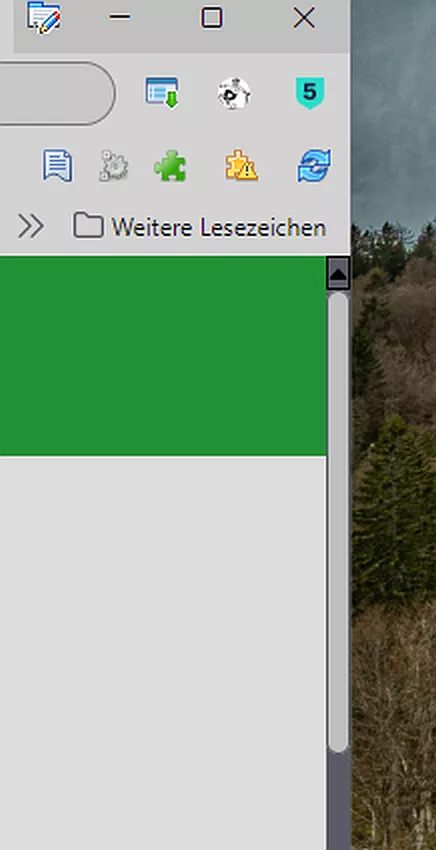Click the yellow puzzle piece with warning sign
Viewport: 436px width, 850px height.
pos(241,165)
